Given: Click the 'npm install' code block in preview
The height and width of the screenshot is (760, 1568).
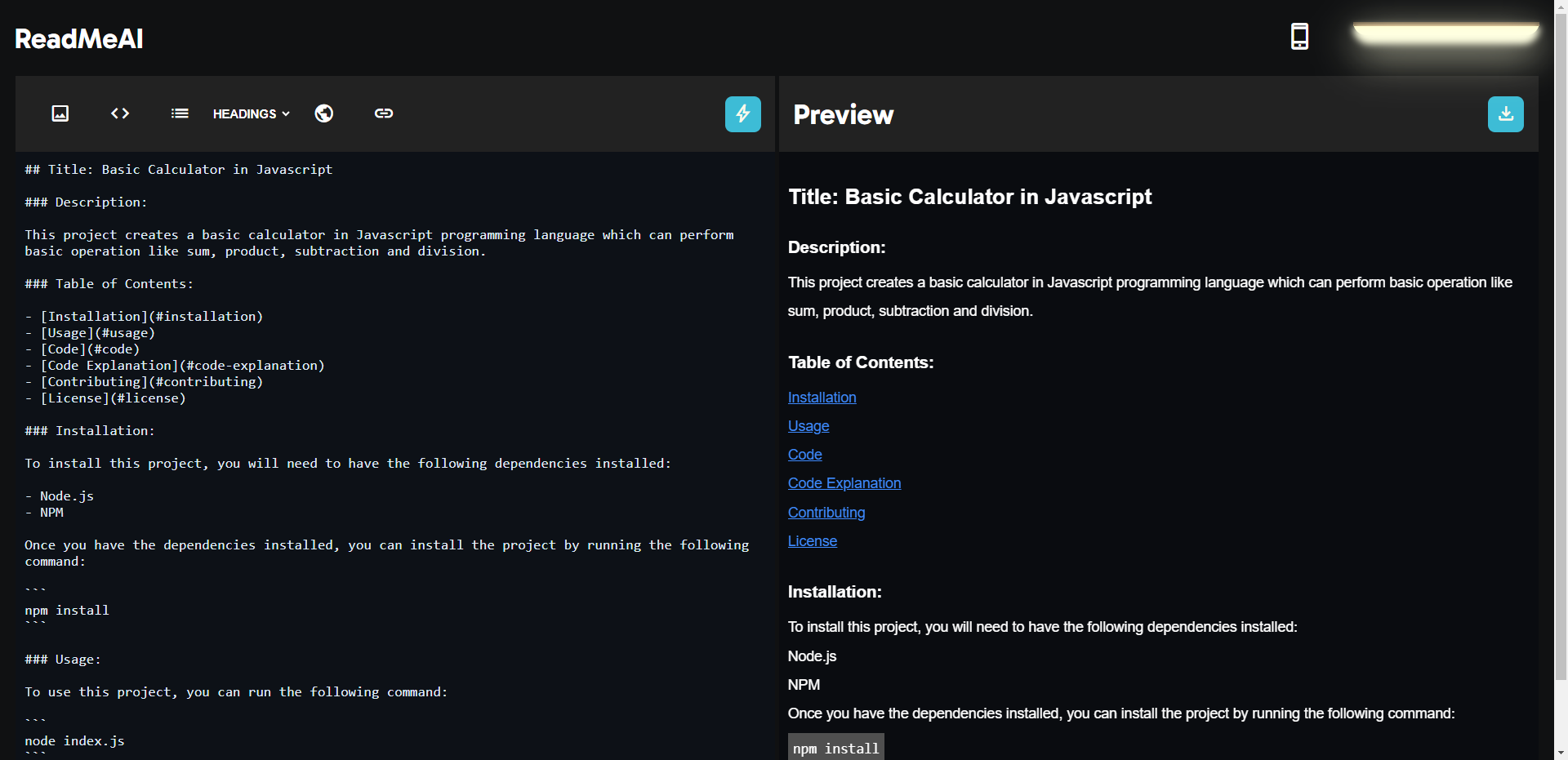Looking at the screenshot, I should click(836, 748).
